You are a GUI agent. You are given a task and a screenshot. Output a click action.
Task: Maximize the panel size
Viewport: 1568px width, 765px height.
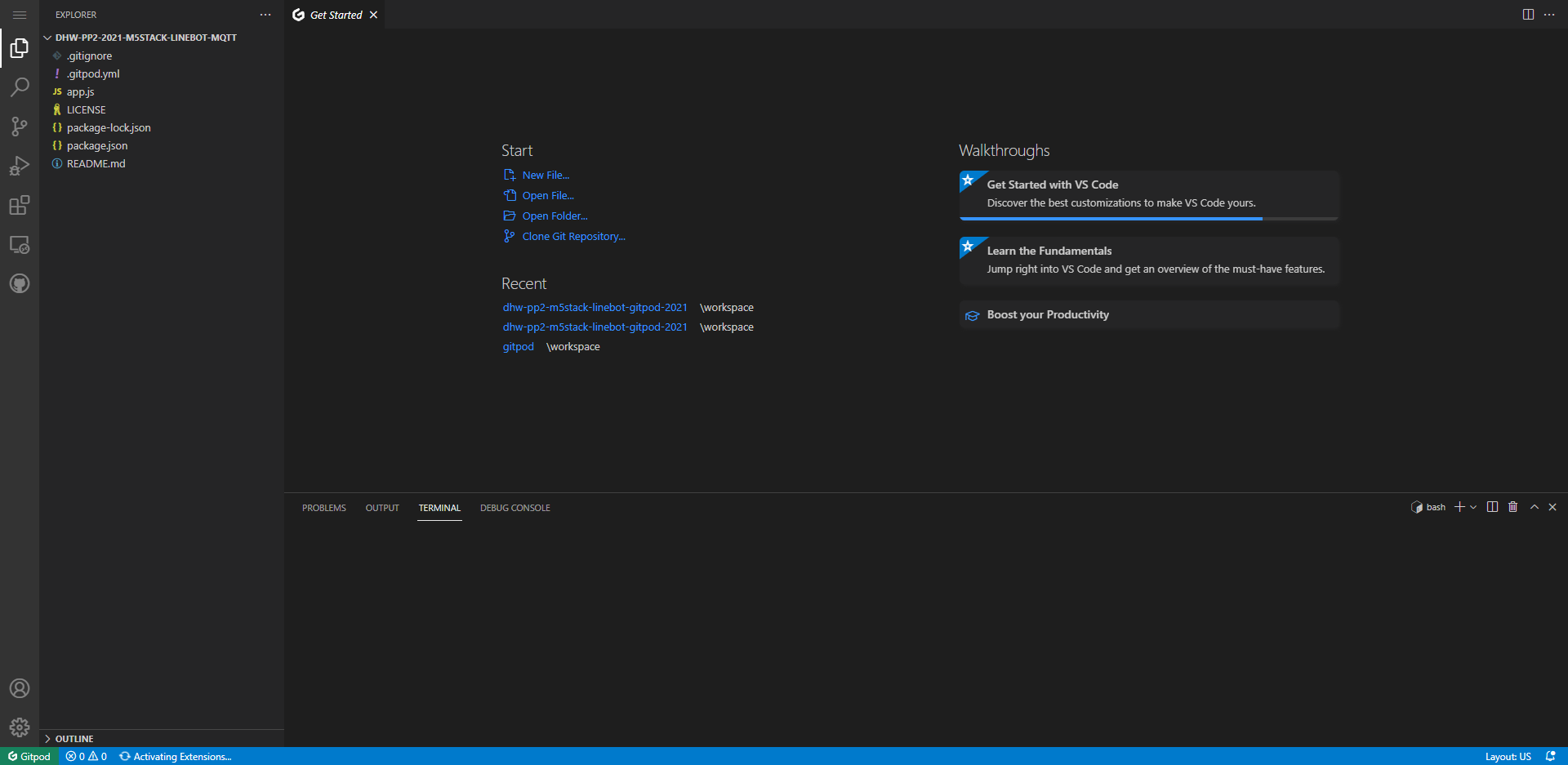(x=1535, y=507)
